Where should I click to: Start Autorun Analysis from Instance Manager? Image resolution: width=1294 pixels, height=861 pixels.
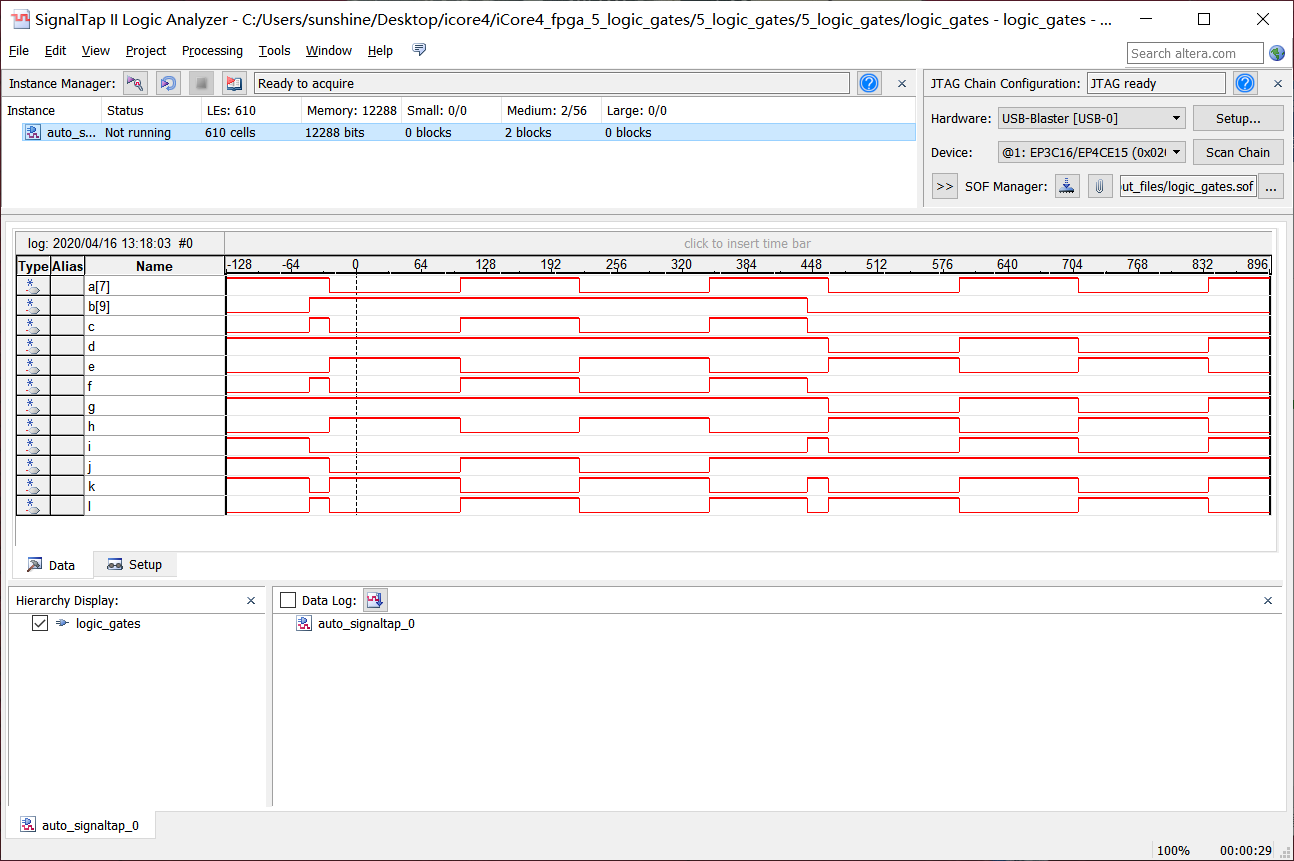pos(169,84)
